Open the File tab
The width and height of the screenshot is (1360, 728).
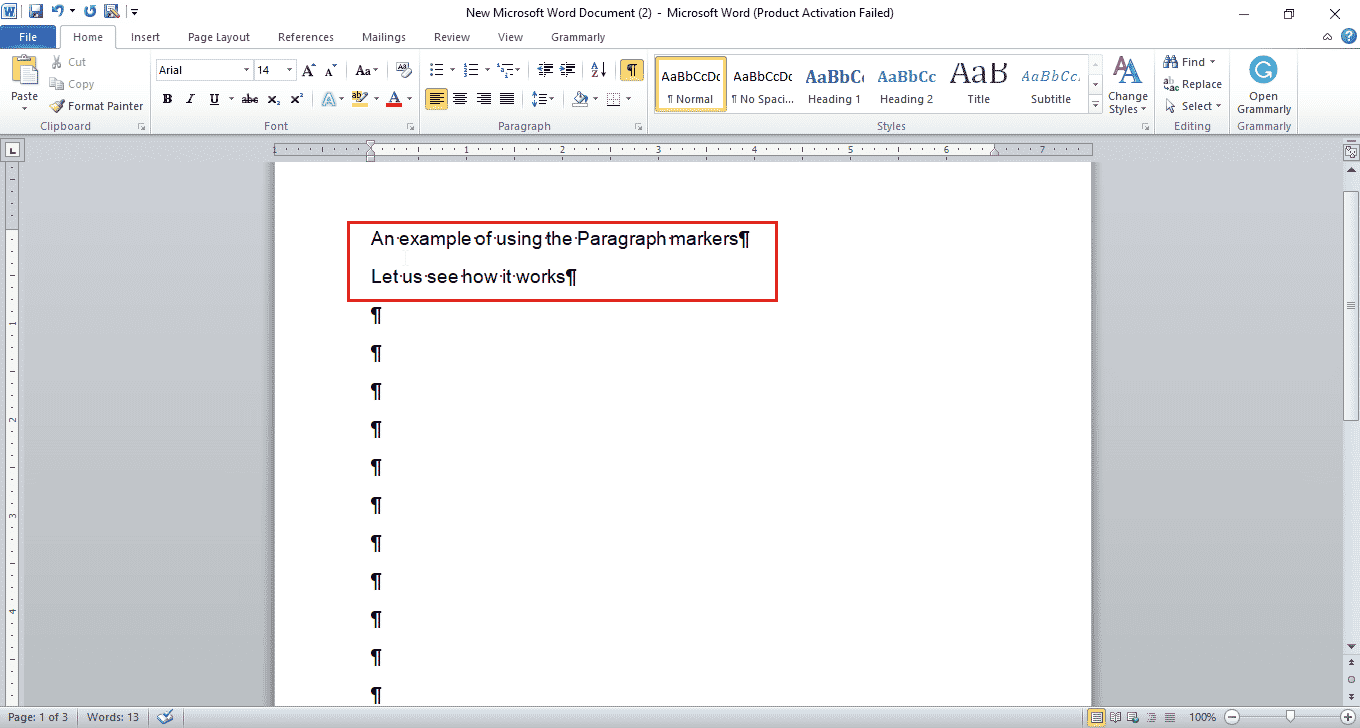point(28,37)
